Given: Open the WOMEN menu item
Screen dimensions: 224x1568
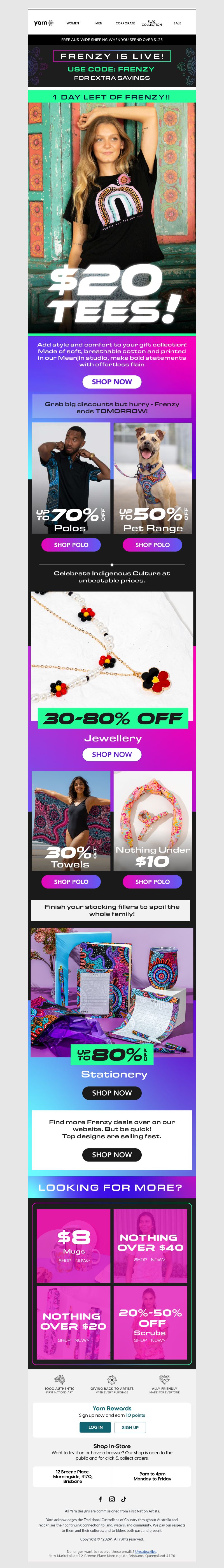Looking at the screenshot, I should click(x=73, y=23).
